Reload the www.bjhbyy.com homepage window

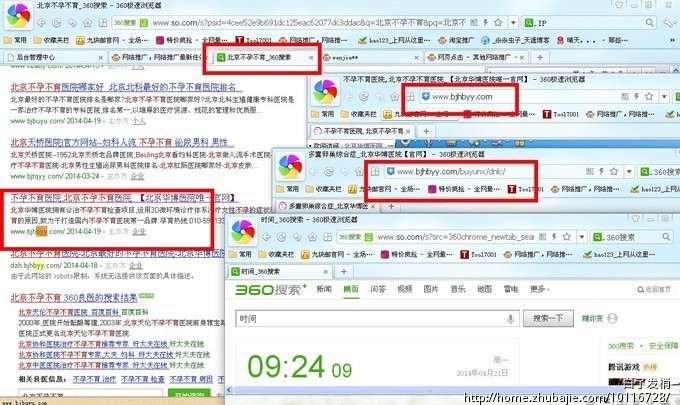(x=364, y=97)
